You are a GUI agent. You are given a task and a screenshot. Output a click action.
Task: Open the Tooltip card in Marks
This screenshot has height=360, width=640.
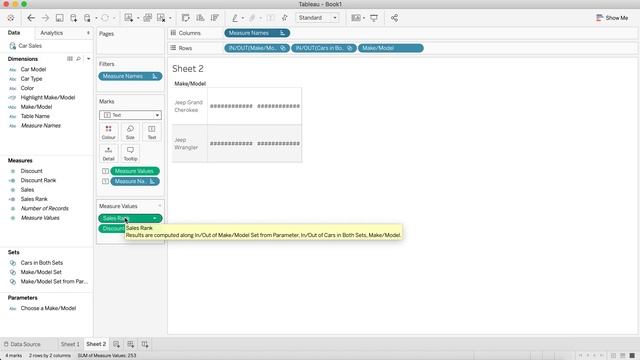point(130,153)
